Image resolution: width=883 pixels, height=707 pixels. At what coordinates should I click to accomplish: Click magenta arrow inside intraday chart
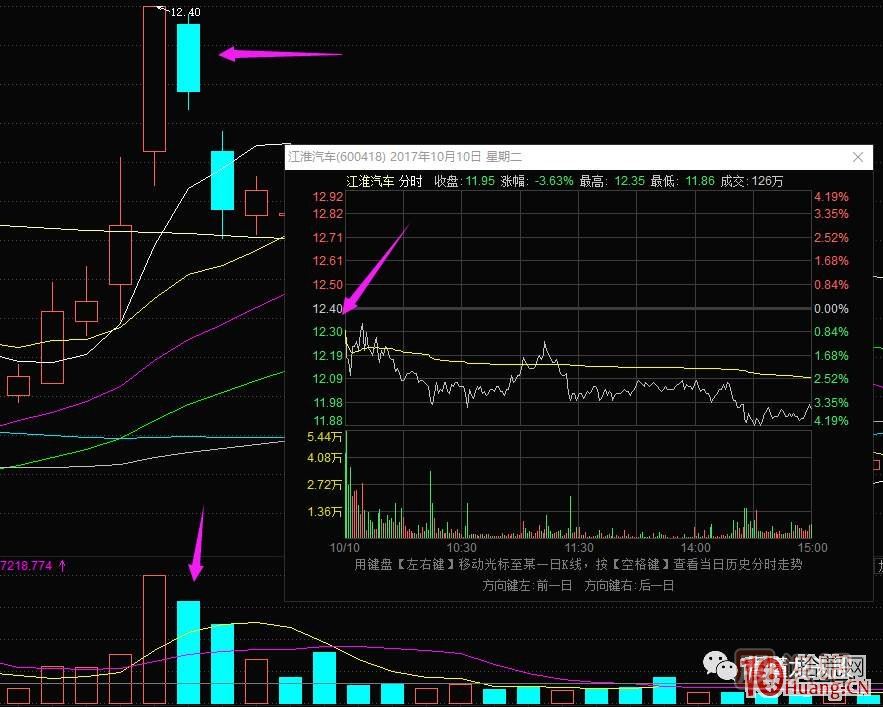pos(376,269)
